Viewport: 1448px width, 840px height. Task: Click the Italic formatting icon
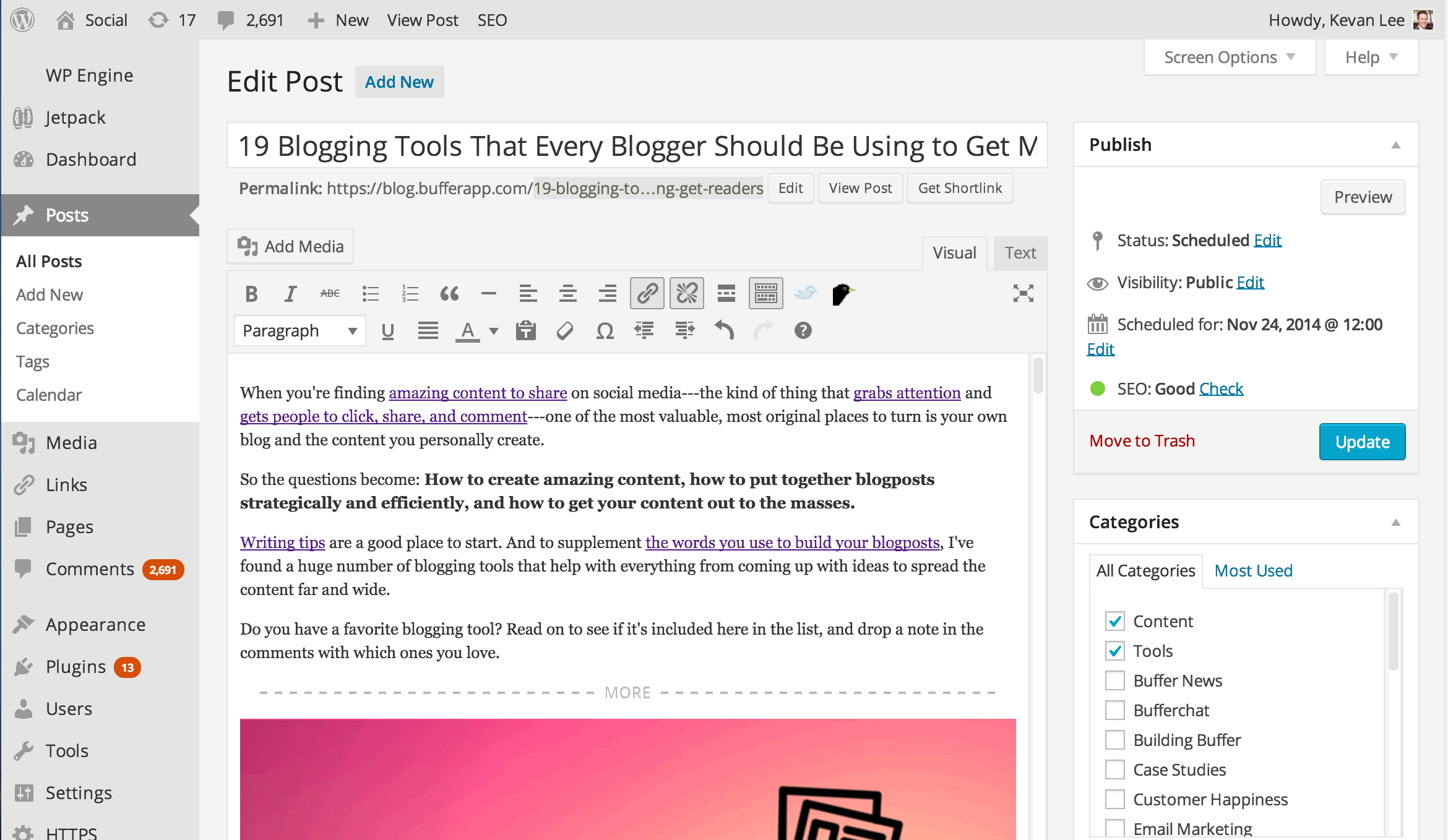coord(291,293)
